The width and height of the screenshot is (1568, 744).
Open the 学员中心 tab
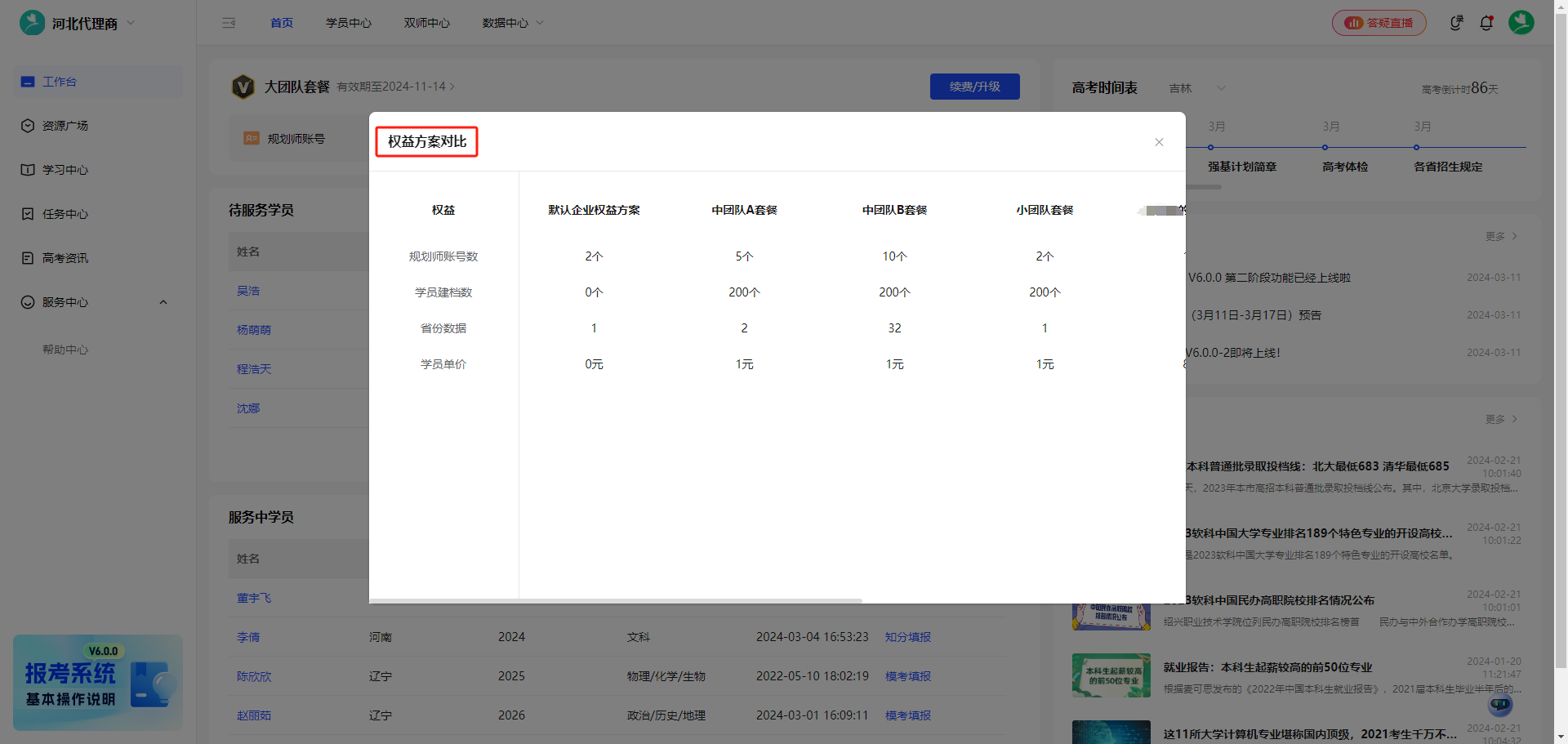coord(349,23)
